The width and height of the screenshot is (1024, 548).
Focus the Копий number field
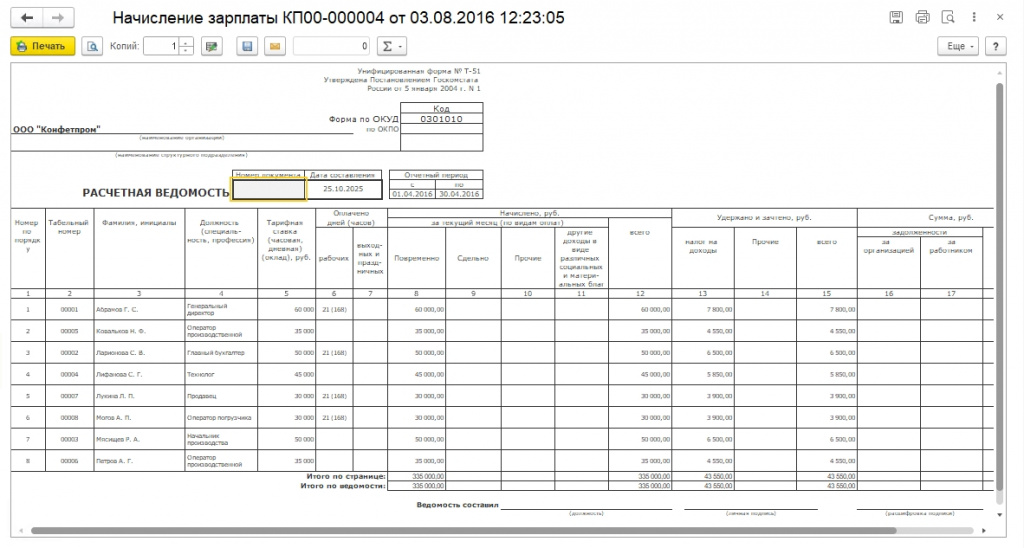tap(161, 46)
